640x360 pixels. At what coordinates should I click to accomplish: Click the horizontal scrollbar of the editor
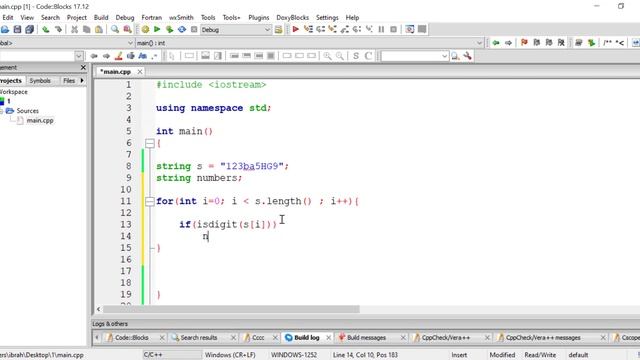231,309
